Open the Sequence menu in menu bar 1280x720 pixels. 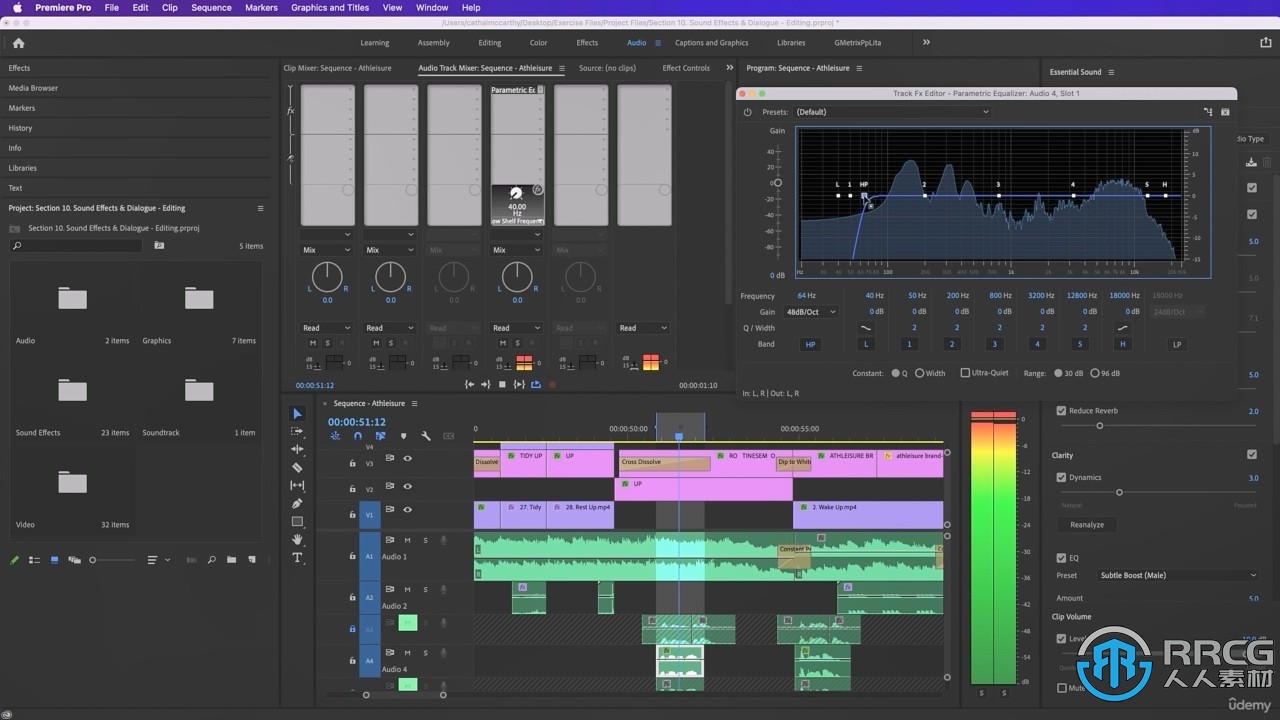coord(211,7)
